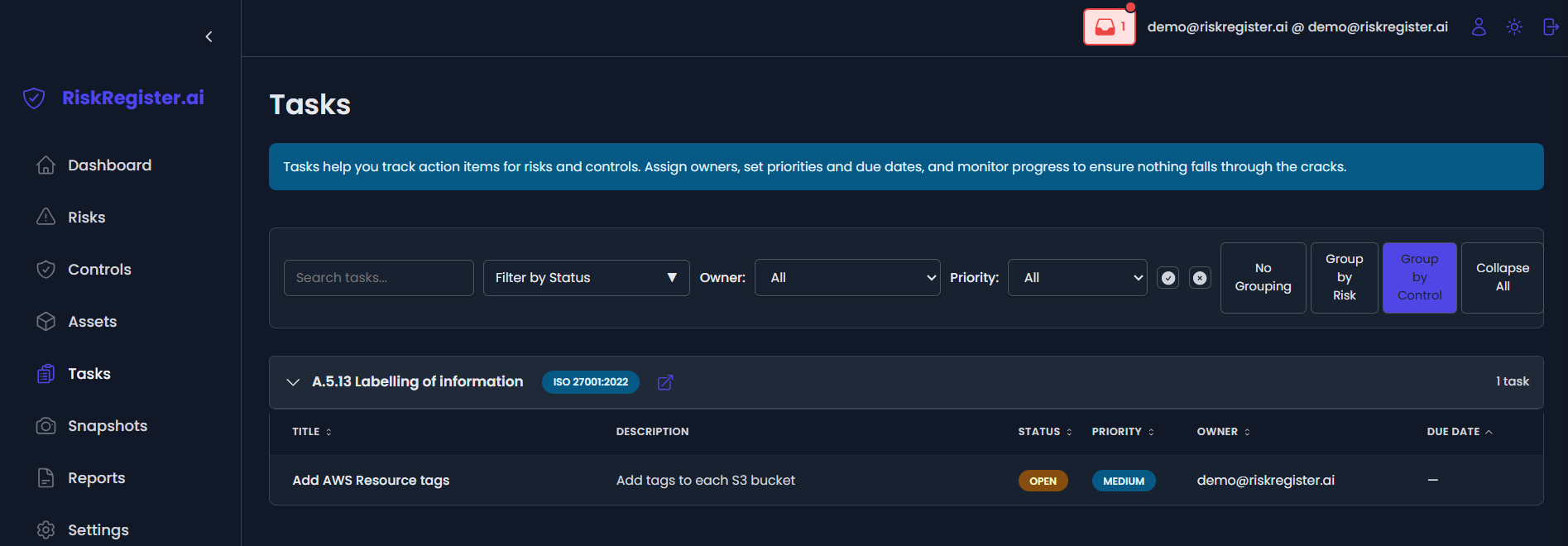Click the logout icon in header
The image size is (1568, 546).
[x=1551, y=27]
